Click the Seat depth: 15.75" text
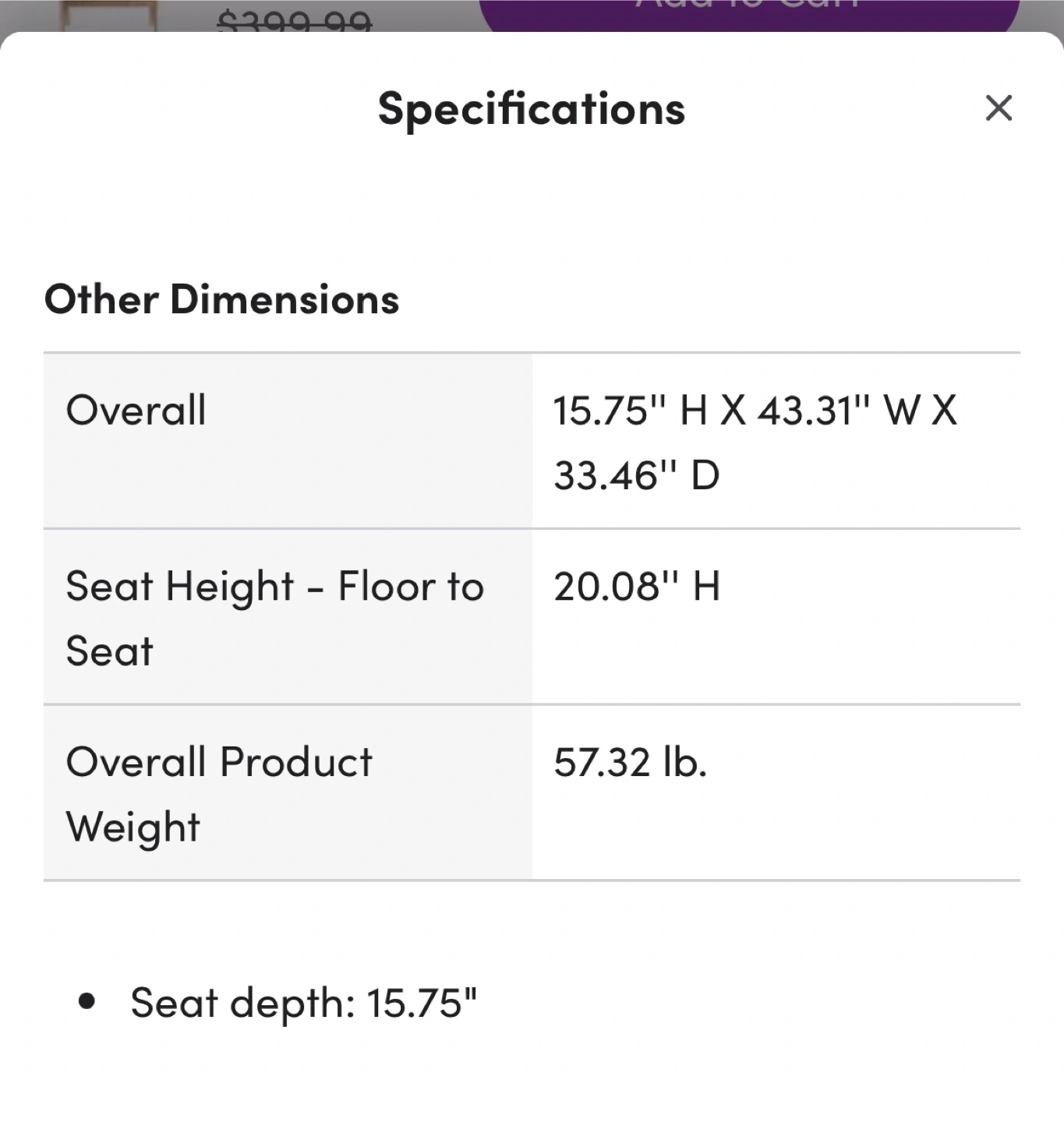Image resolution: width=1064 pixels, height=1122 pixels. (x=303, y=1002)
